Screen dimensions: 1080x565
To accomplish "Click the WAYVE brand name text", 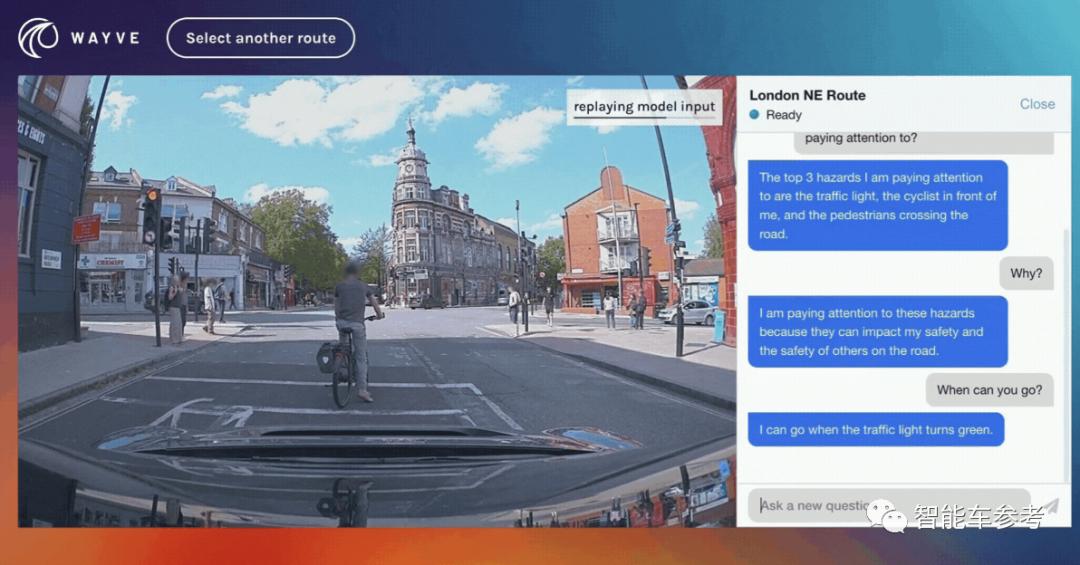I will coord(105,38).
